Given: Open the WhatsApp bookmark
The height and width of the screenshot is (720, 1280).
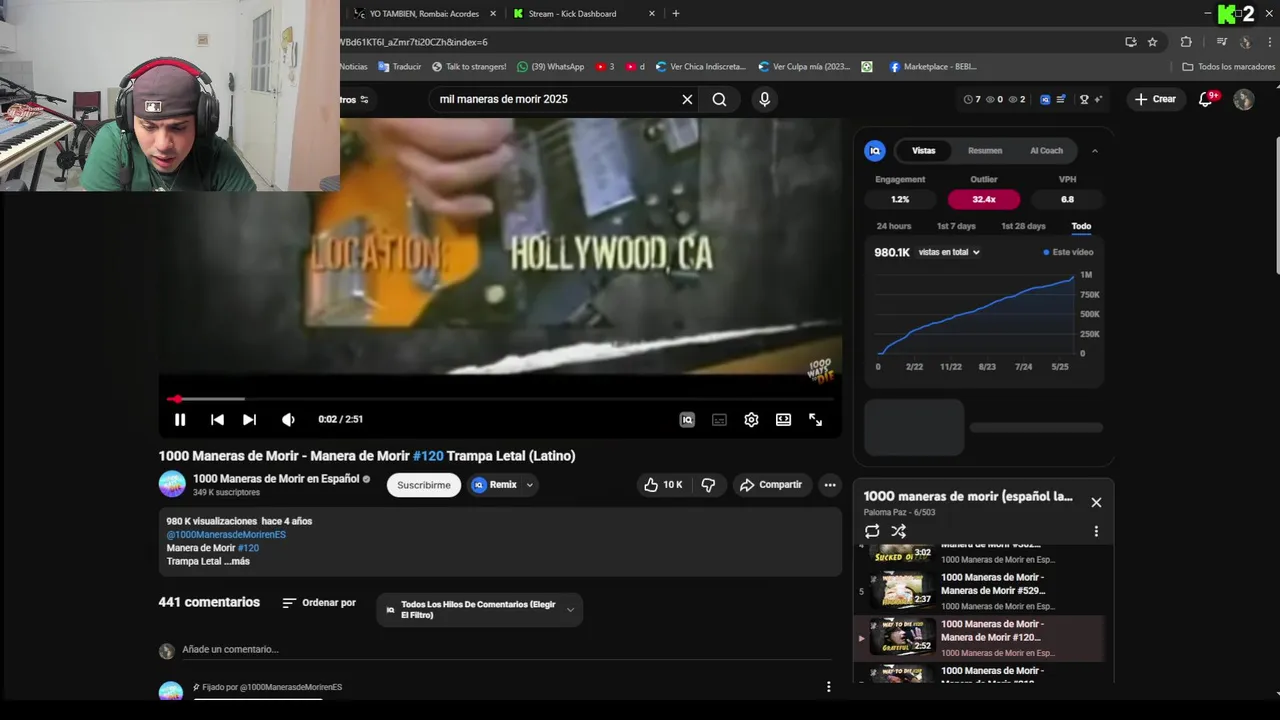Looking at the screenshot, I should 550,67.
